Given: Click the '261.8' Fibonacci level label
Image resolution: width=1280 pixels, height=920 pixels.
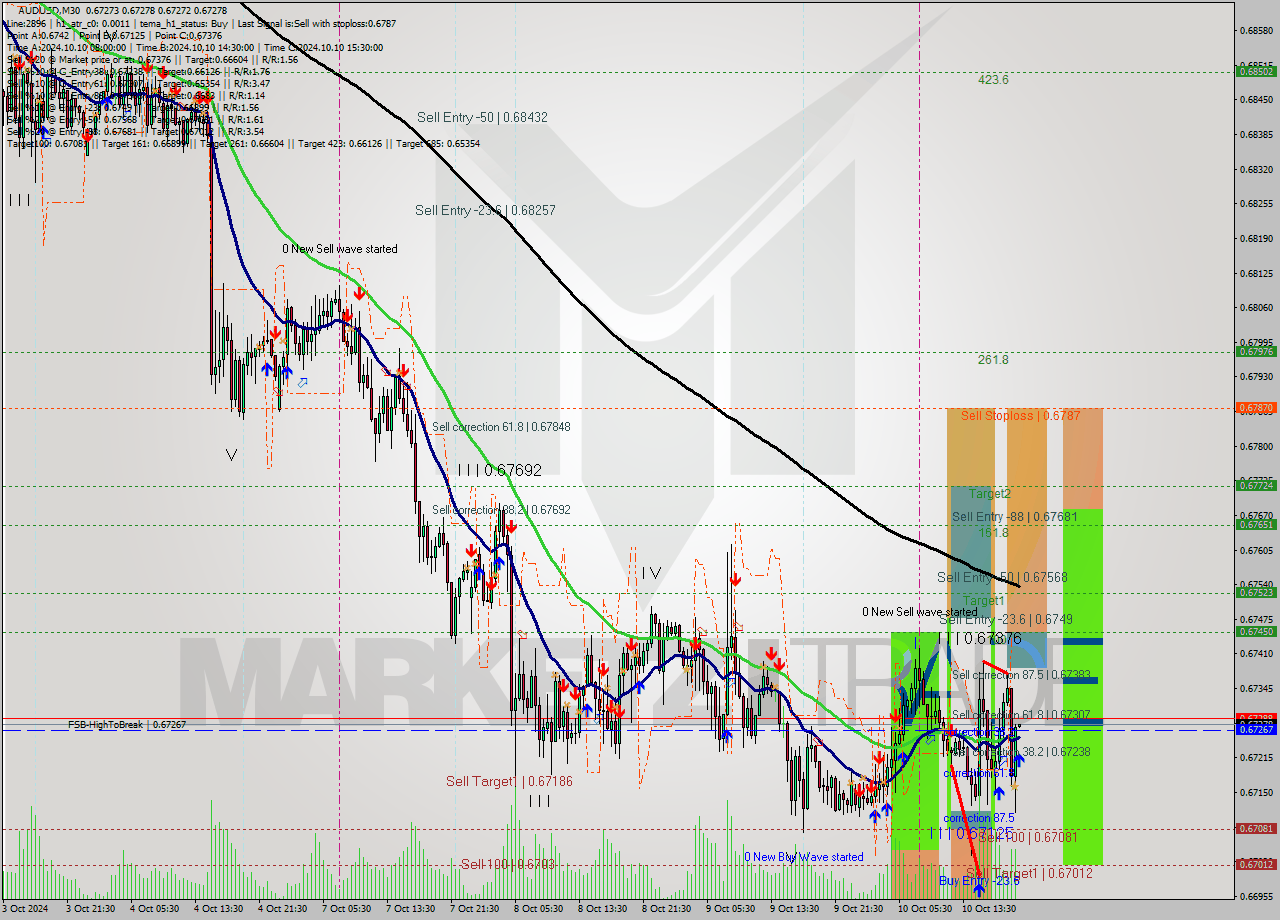Looking at the screenshot, I should [x=993, y=360].
